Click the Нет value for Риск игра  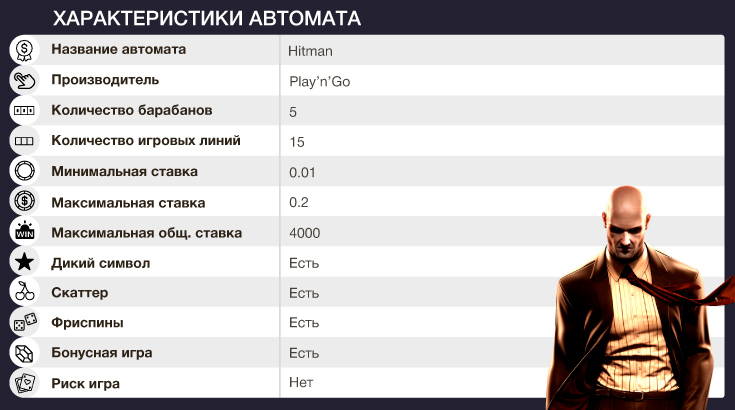coord(300,384)
